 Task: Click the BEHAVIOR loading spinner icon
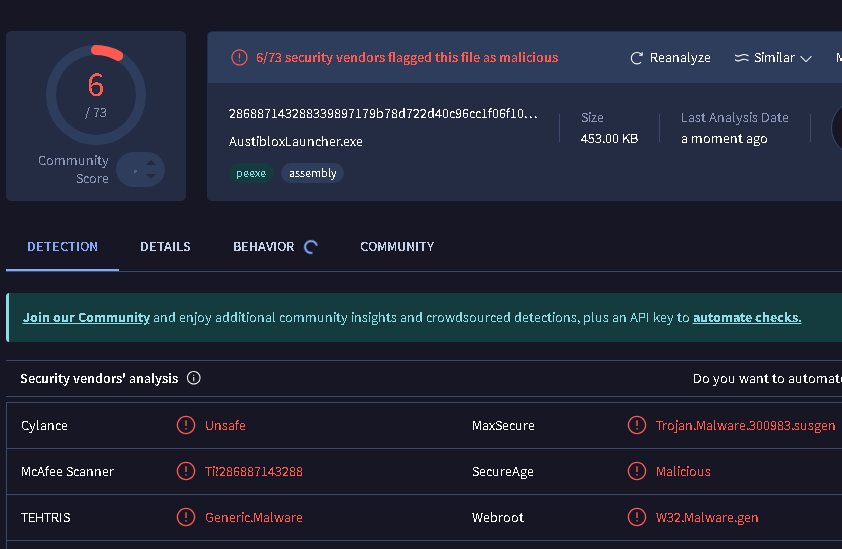[x=311, y=247]
